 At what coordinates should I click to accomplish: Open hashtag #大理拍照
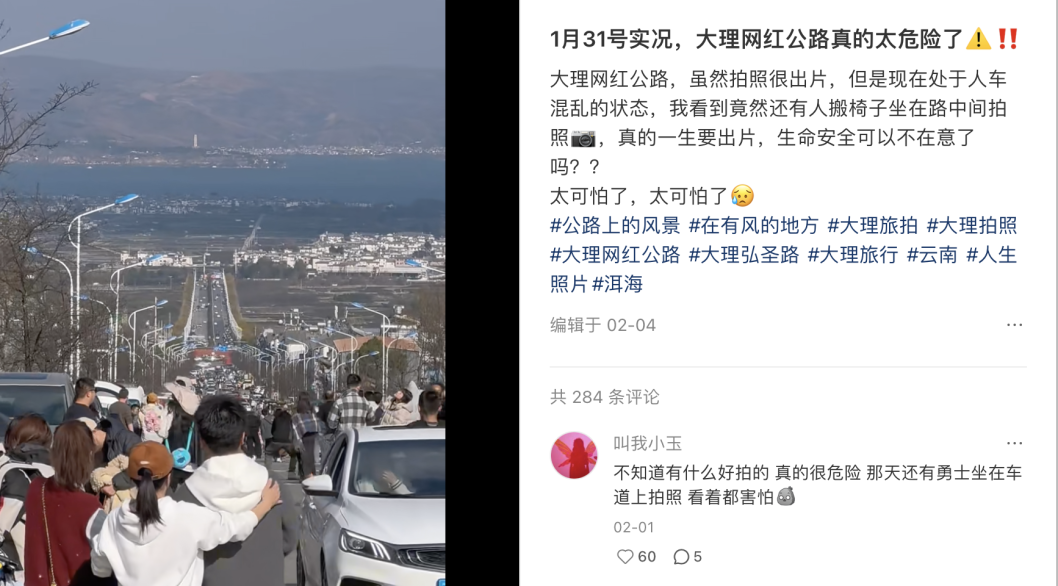click(x=972, y=225)
